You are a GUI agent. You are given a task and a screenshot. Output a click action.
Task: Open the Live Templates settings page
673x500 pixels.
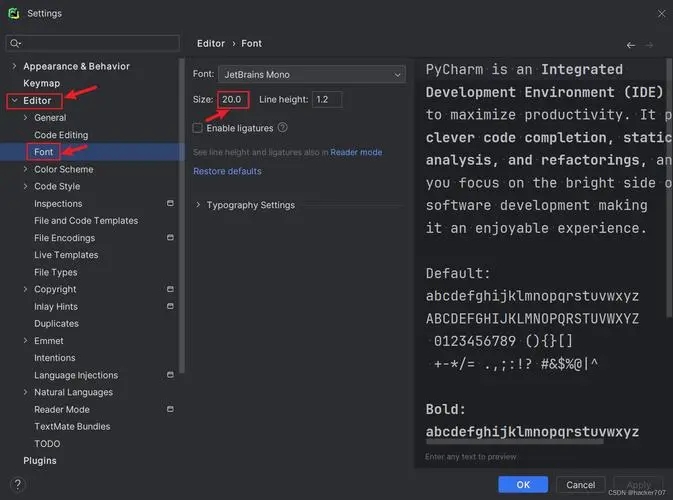coord(66,255)
